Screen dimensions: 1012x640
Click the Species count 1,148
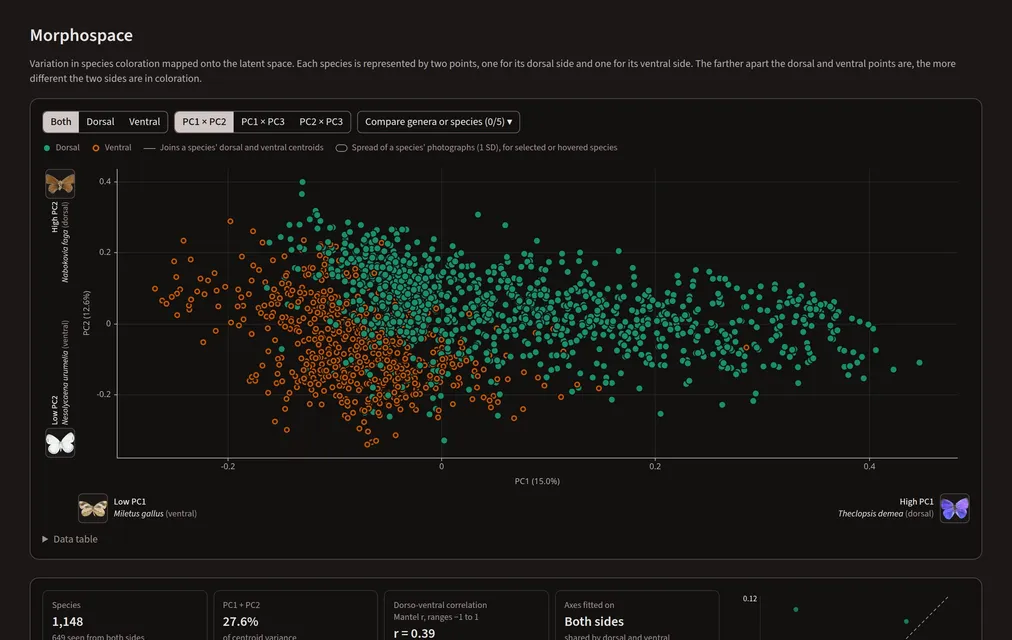(68, 622)
